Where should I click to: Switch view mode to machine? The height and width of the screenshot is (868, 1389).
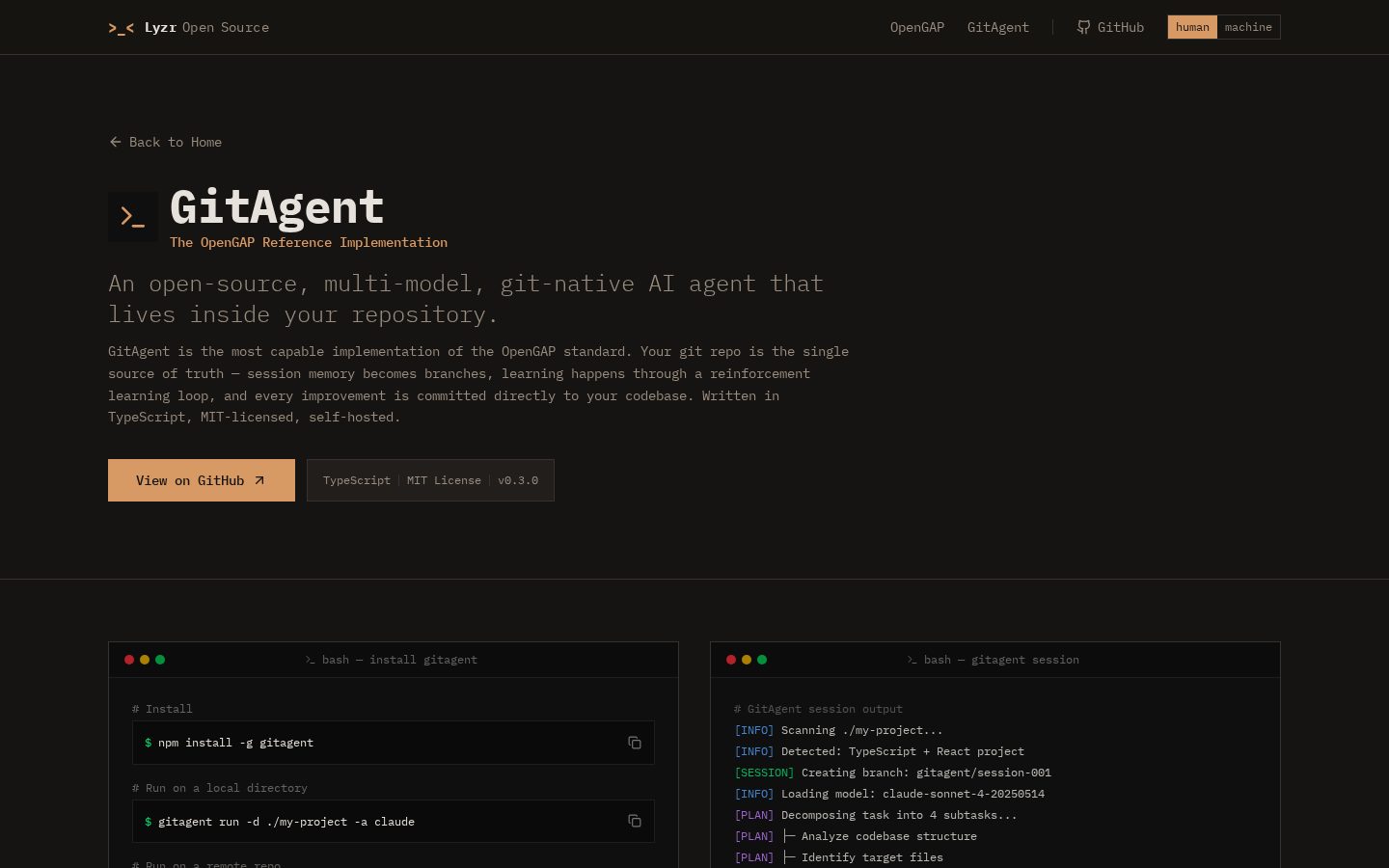tap(1248, 27)
